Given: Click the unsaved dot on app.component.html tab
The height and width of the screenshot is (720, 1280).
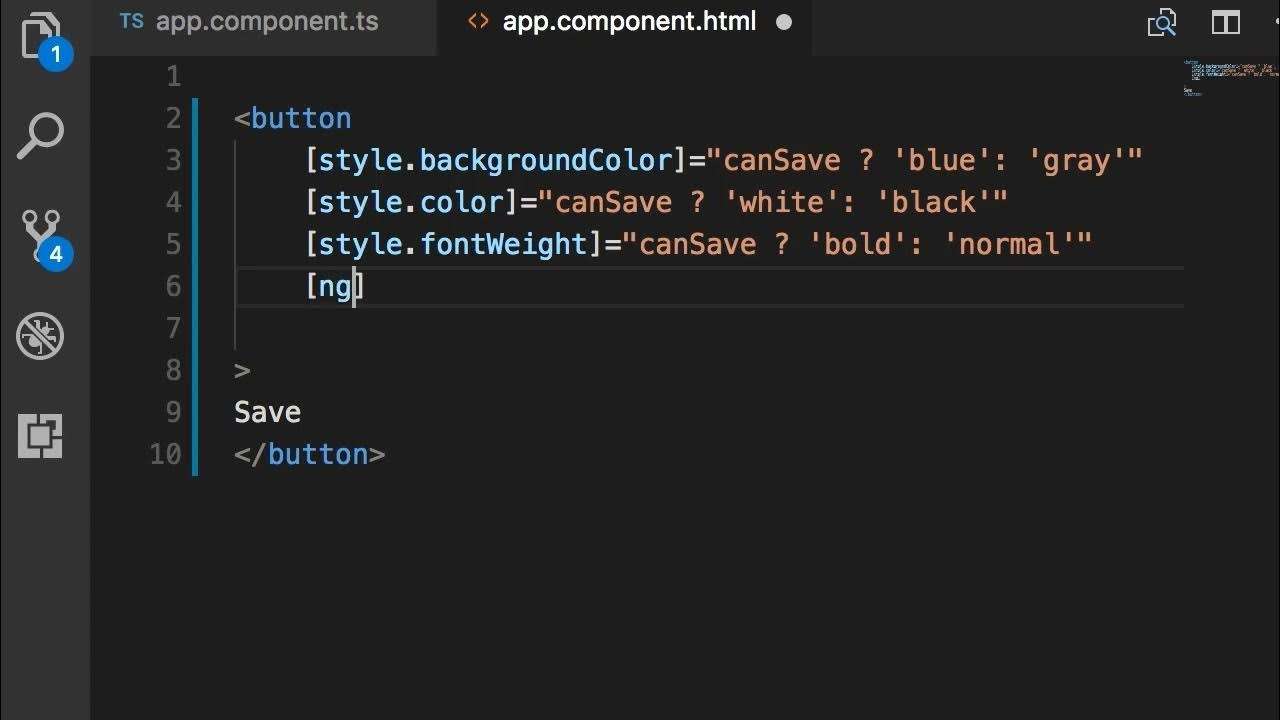Looking at the screenshot, I should [x=784, y=22].
